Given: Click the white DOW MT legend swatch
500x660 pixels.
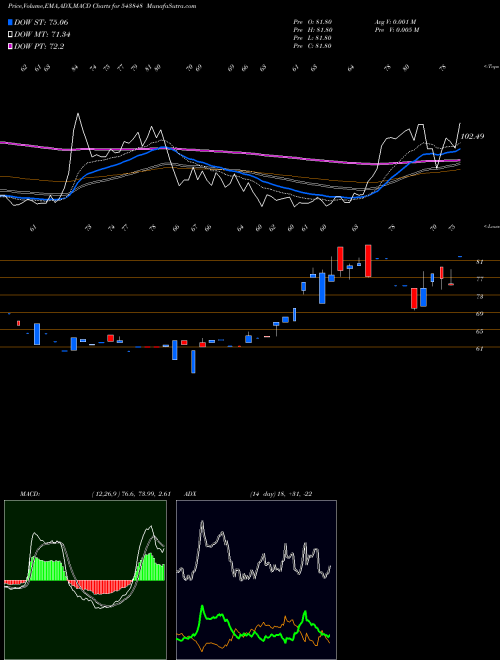Looking at the screenshot, I should pos(11,35).
